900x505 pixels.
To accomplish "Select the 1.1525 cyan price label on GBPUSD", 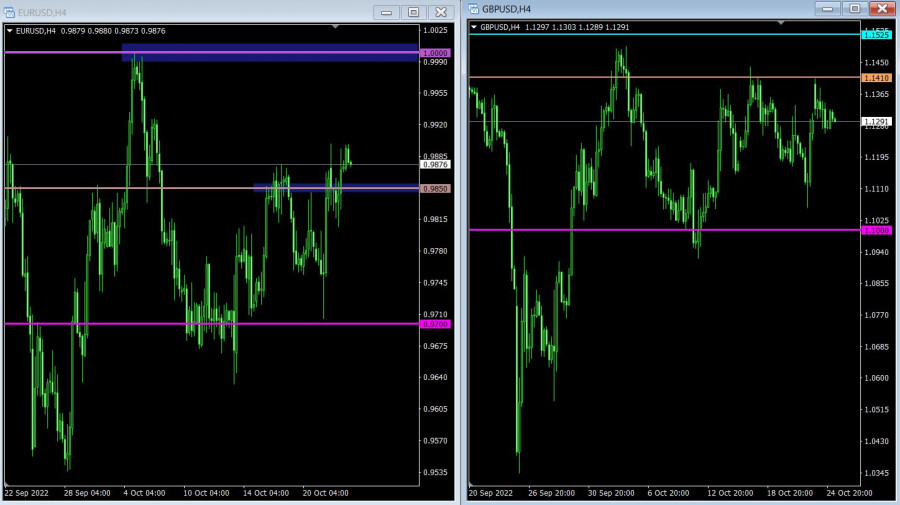I will (876, 35).
